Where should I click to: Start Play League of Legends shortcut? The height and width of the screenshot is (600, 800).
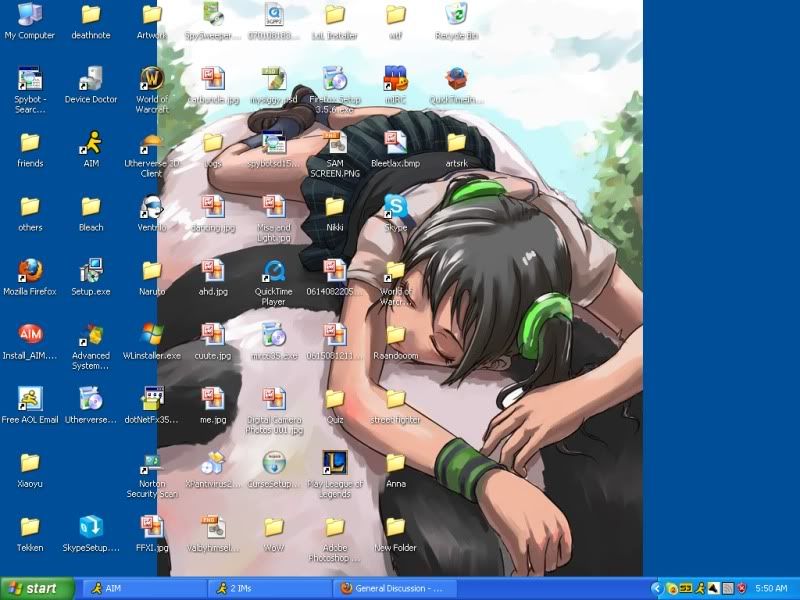click(x=335, y=474)
